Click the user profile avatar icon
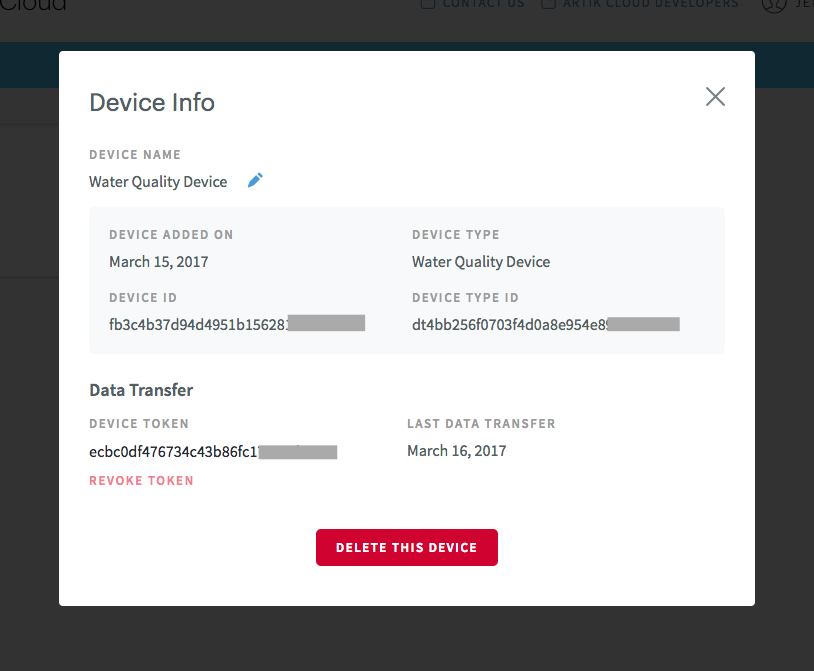The image size is (814, 671). [774, 4]
